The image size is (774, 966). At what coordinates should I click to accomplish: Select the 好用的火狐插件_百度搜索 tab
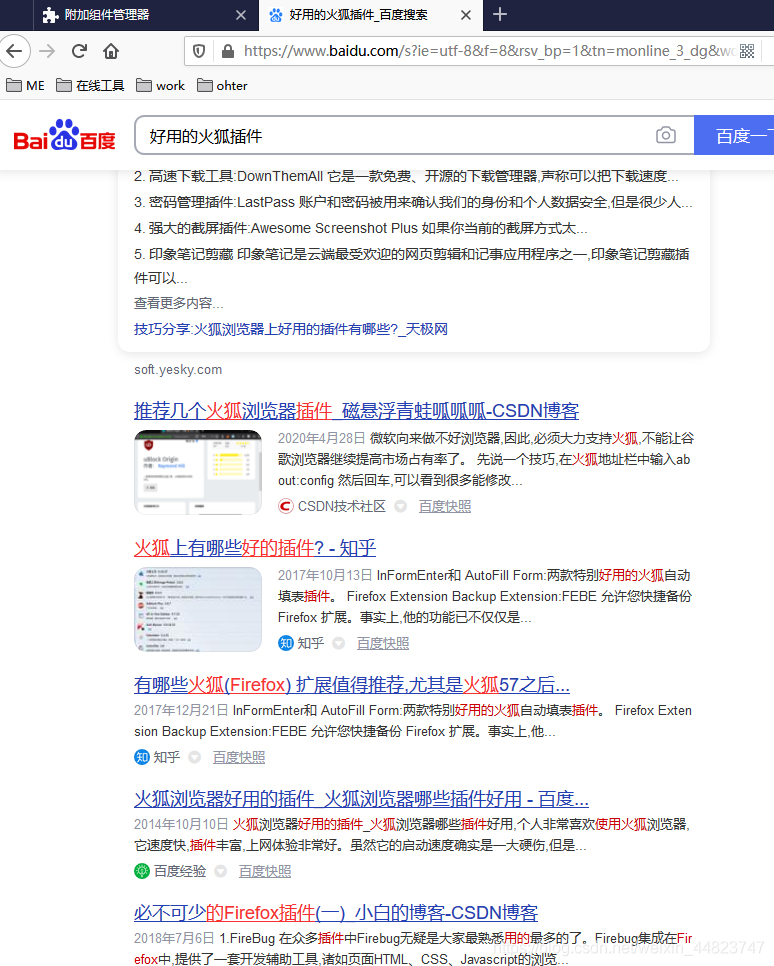click(x=370, y=15)
